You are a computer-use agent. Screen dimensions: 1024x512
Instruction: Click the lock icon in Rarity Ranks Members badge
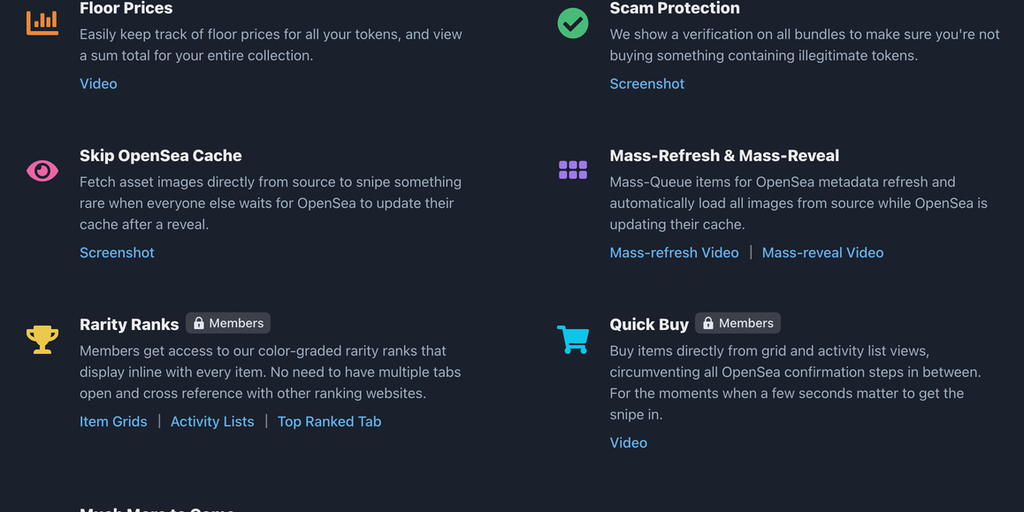coord(199,324)
